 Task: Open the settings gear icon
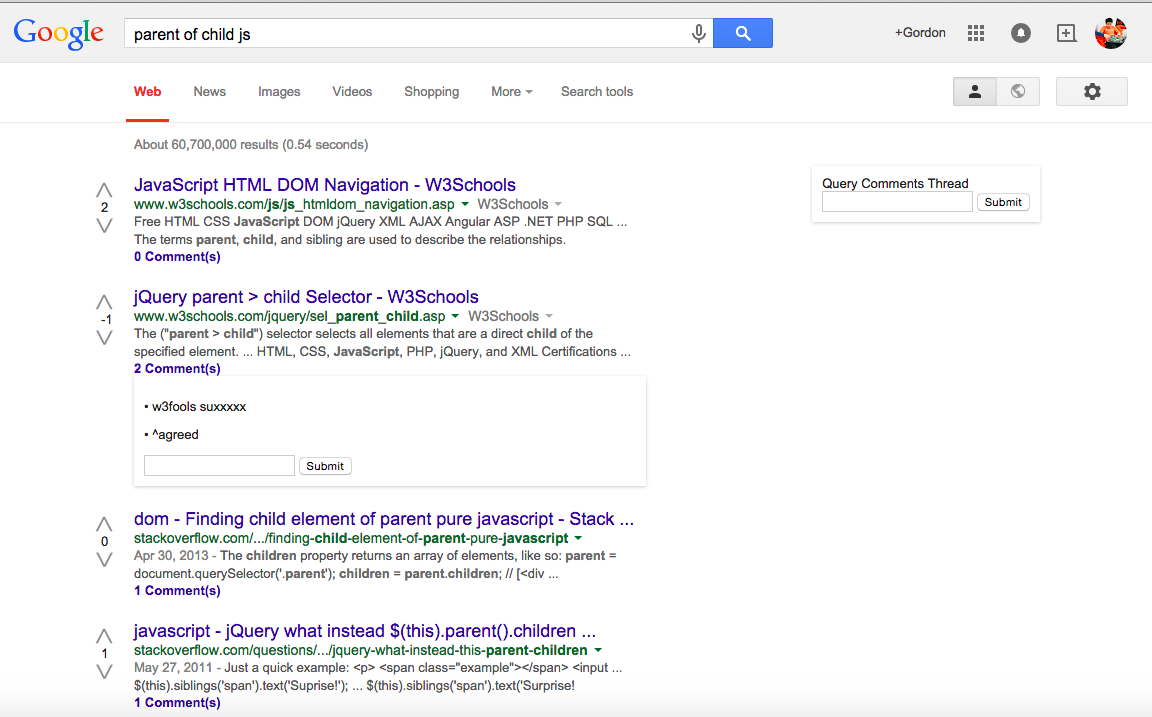(1092, 92)
